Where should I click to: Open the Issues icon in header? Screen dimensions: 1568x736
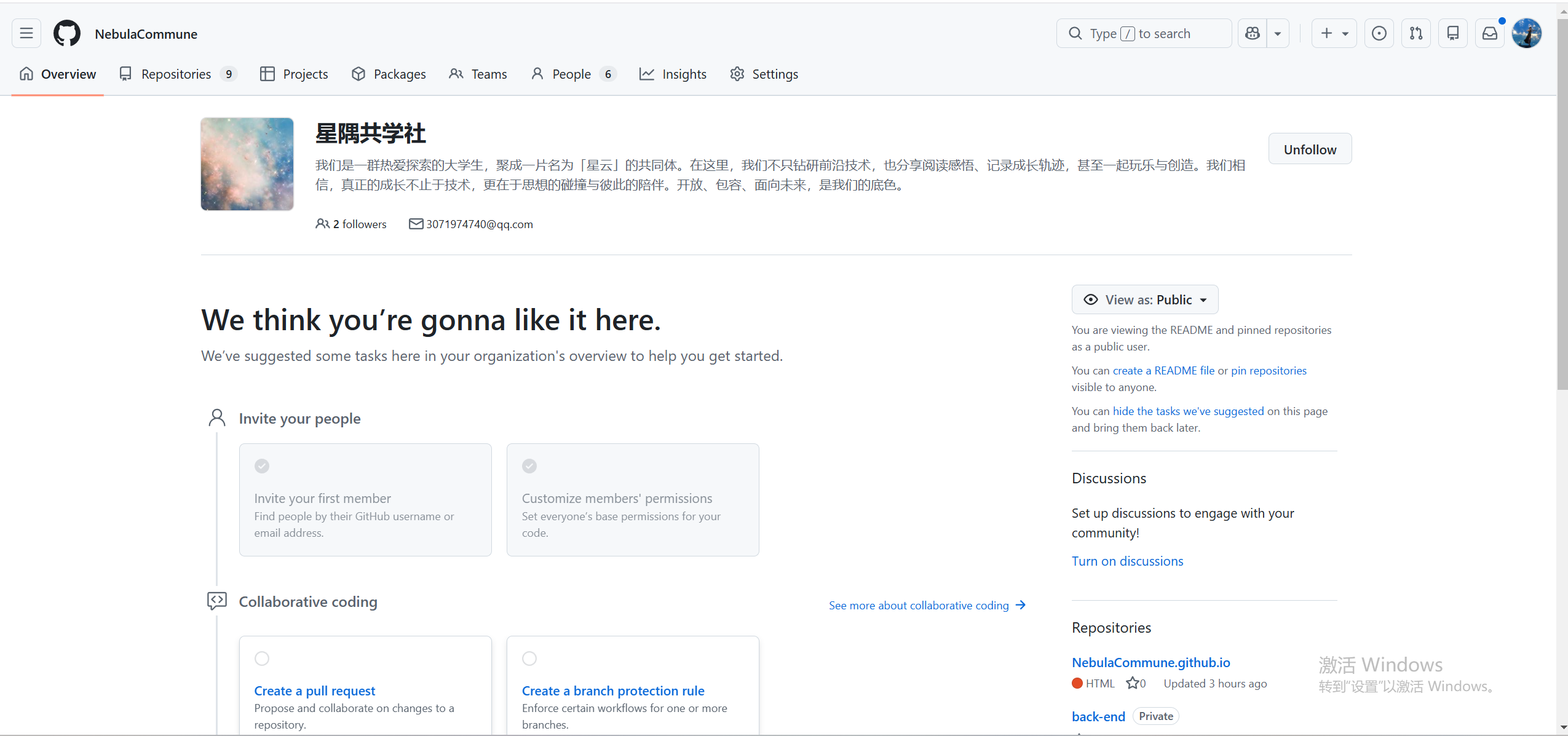pyautogui.click(x=1379, y=33)
